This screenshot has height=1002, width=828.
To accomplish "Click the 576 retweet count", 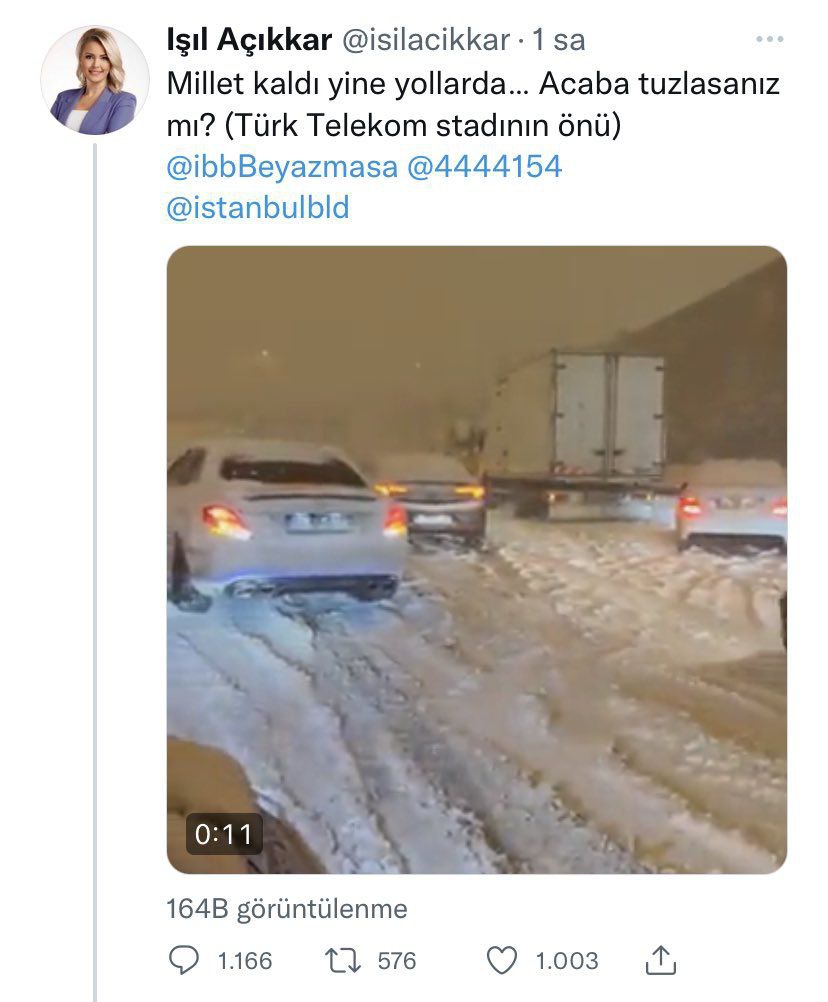I will click(396, 961).
